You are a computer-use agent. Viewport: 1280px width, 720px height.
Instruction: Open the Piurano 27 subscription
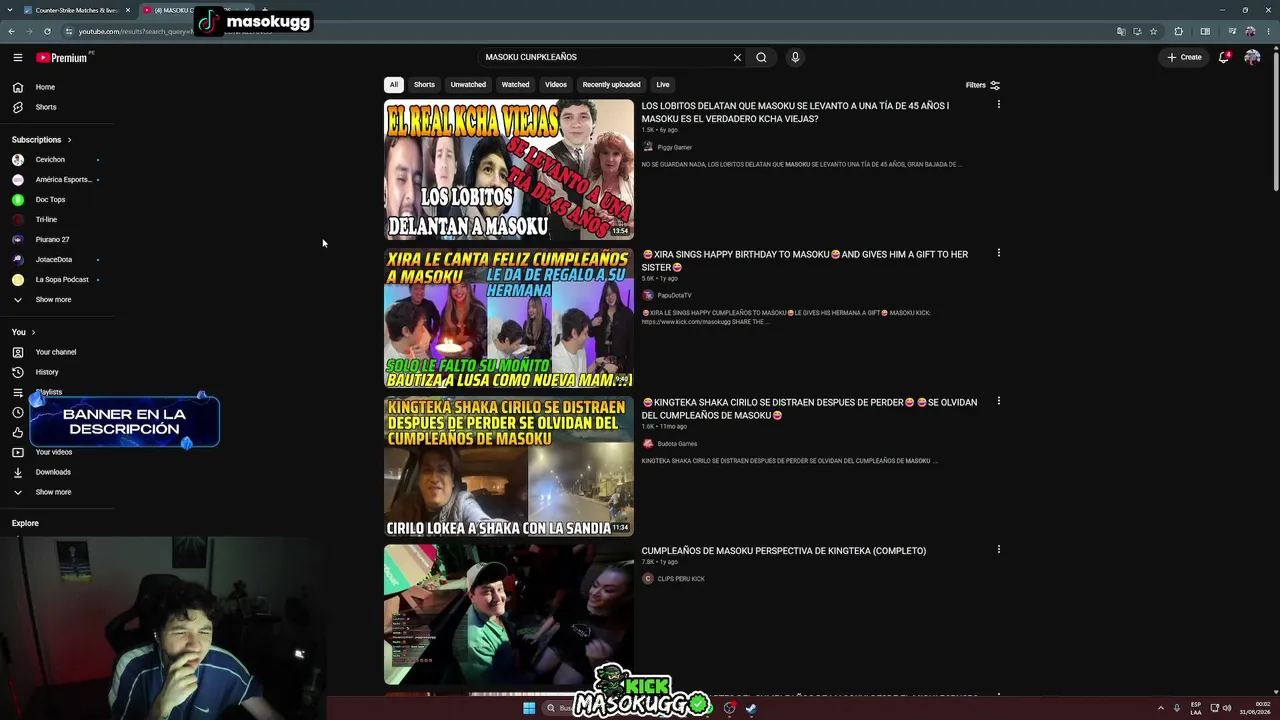pyautogui.click(x=58, y=240)
